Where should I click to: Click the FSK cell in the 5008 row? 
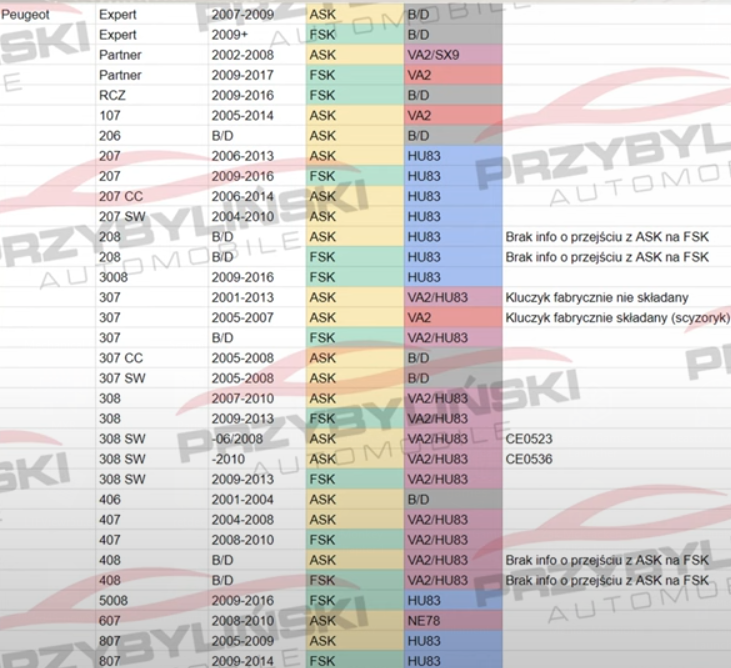tap(355, 600)
